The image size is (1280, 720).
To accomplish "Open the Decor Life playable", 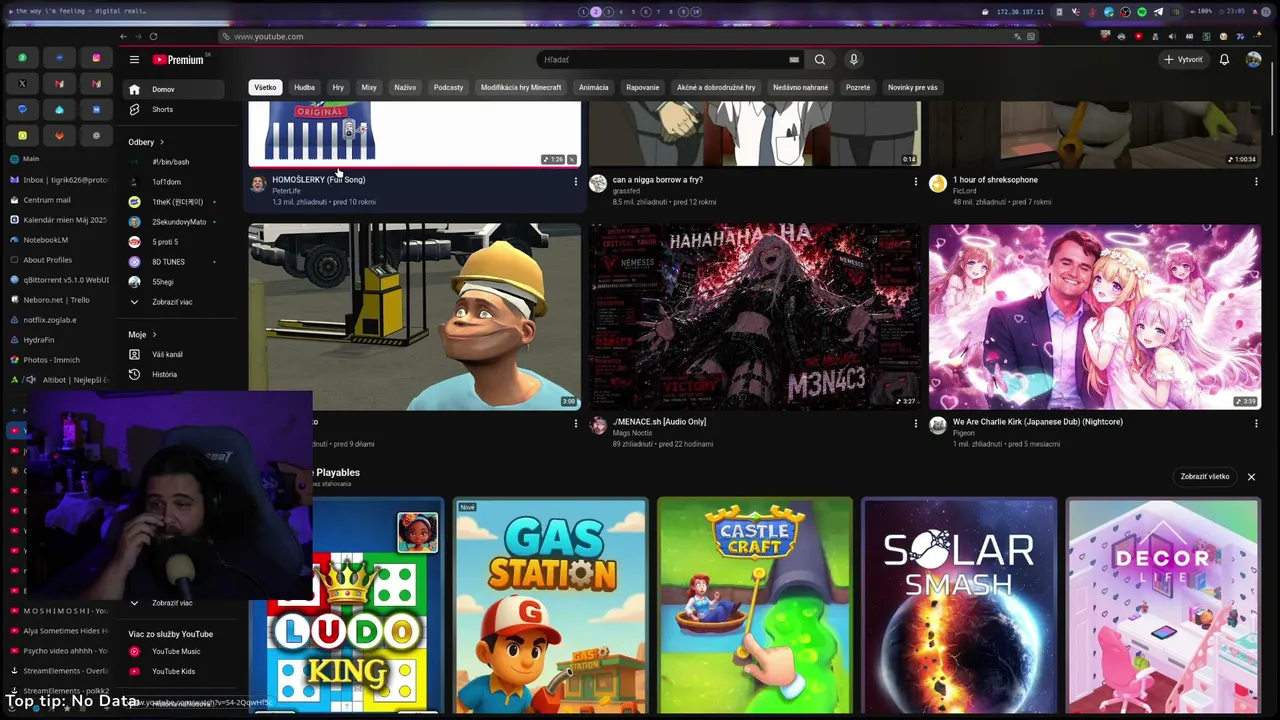I will [x=1163, y=606].
